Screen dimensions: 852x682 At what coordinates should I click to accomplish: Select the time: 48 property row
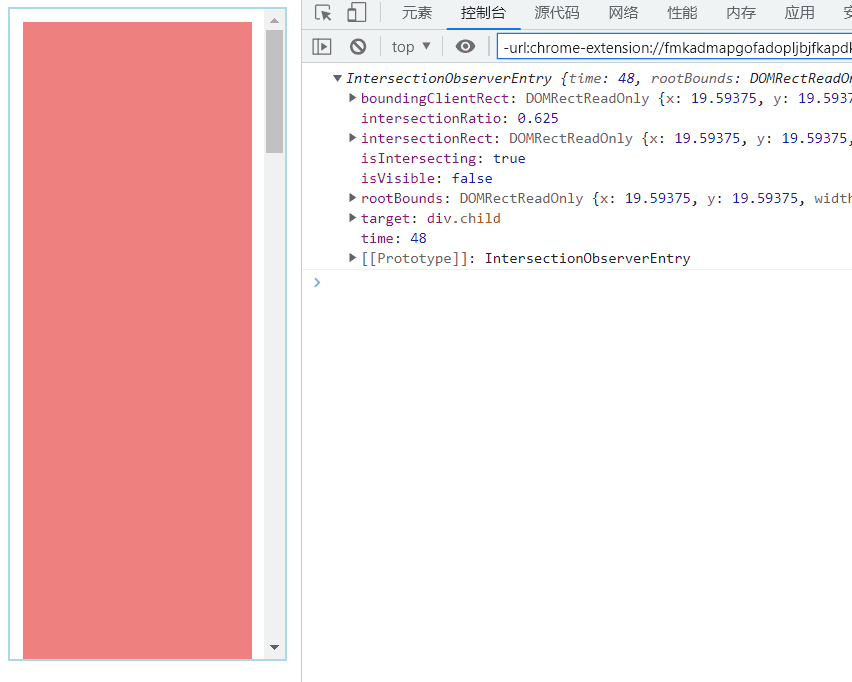coord(393,238)
